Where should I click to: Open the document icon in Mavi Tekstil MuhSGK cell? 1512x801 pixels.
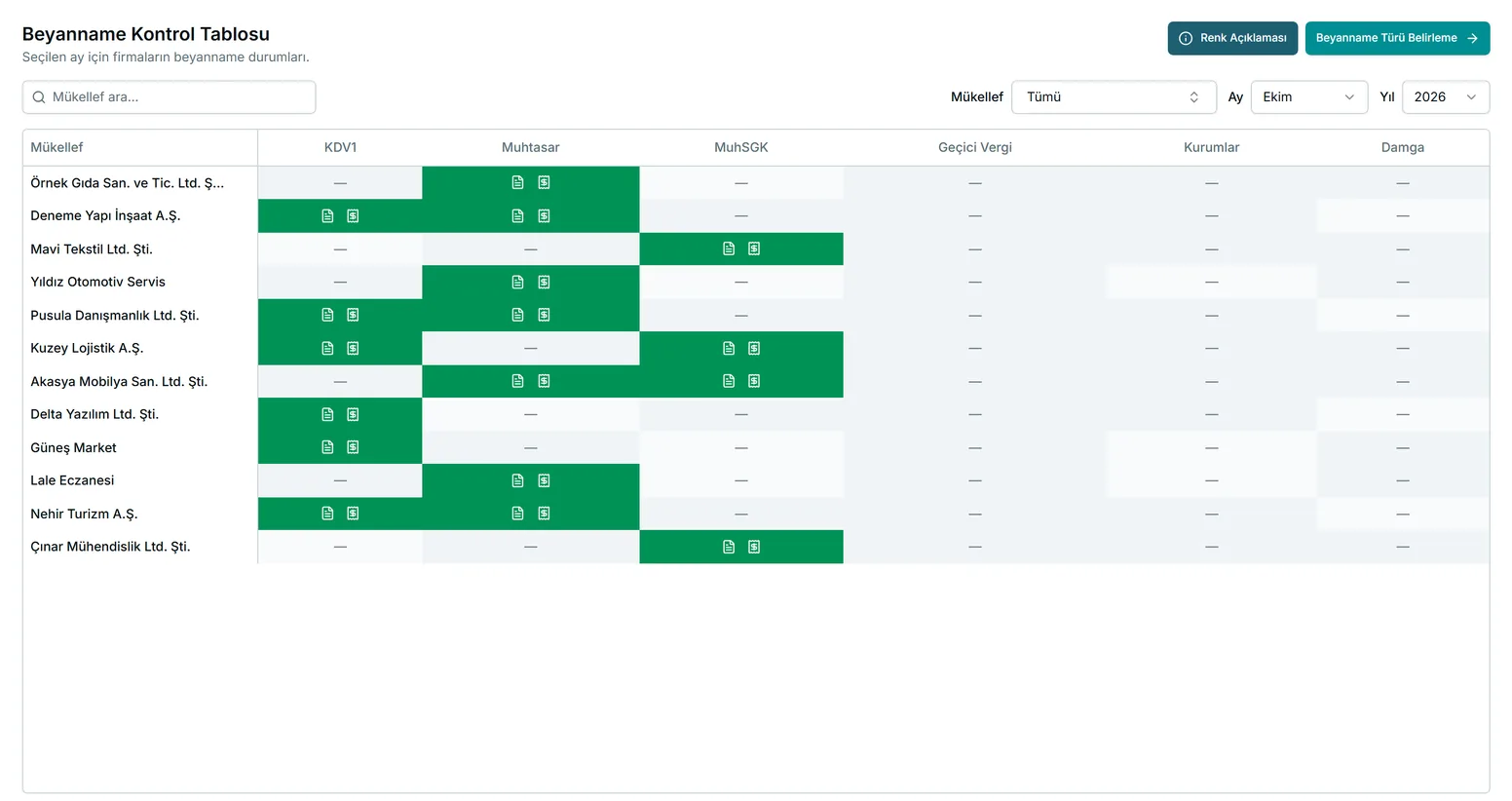pos(729,248)
